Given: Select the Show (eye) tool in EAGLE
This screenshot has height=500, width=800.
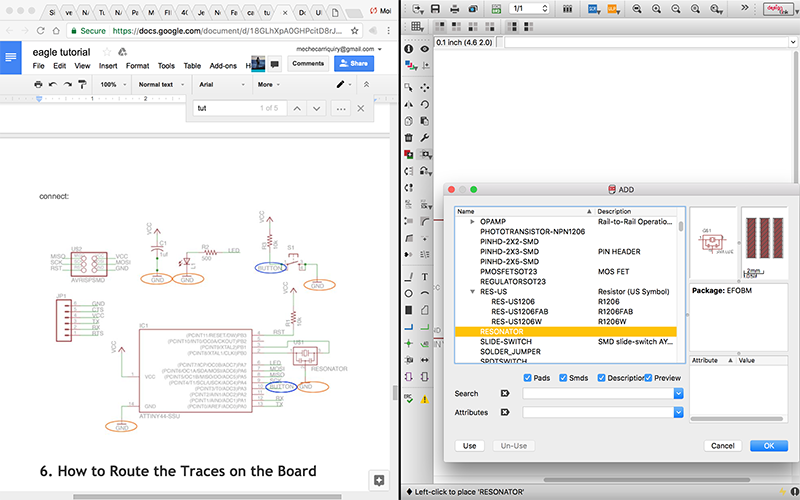Looking at the screenshot, I should click(424, 49).
